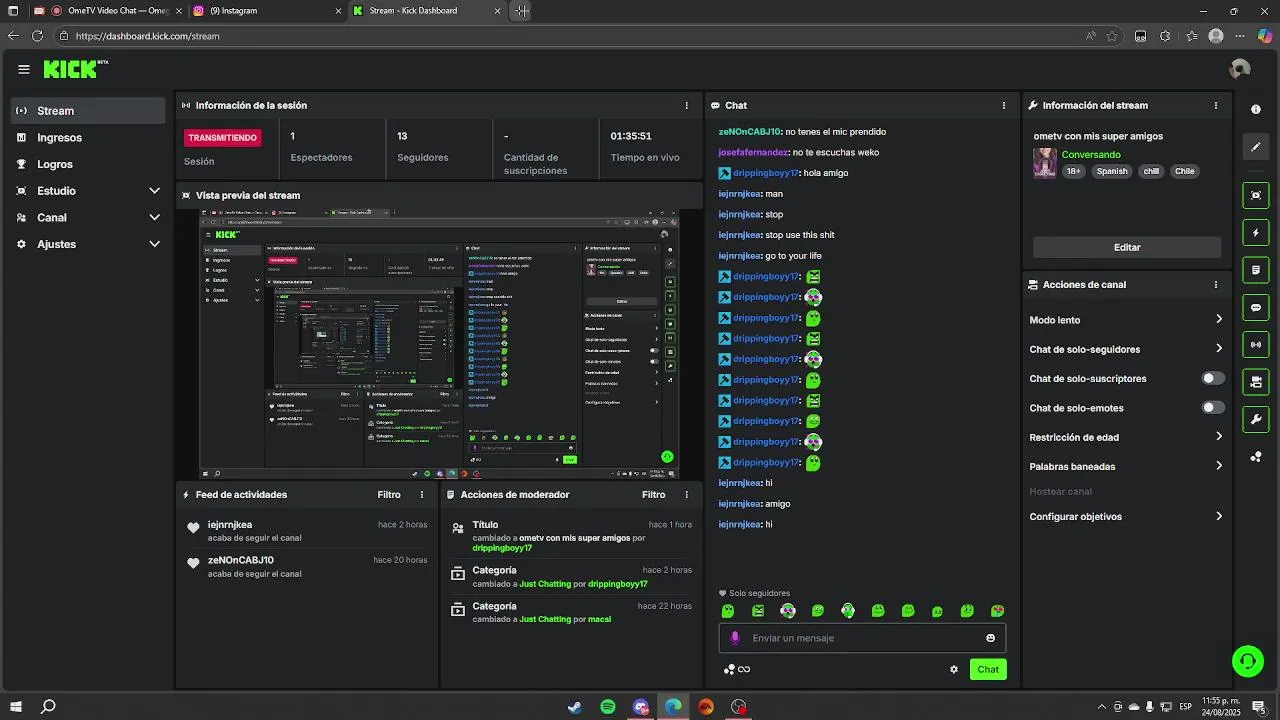Open options menu of Acciones de canal

click(x=1216, y=285)
